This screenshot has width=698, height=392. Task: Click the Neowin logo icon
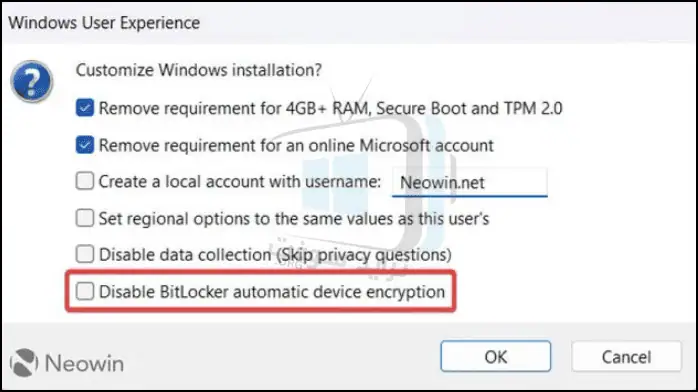(x=24, y=363)
